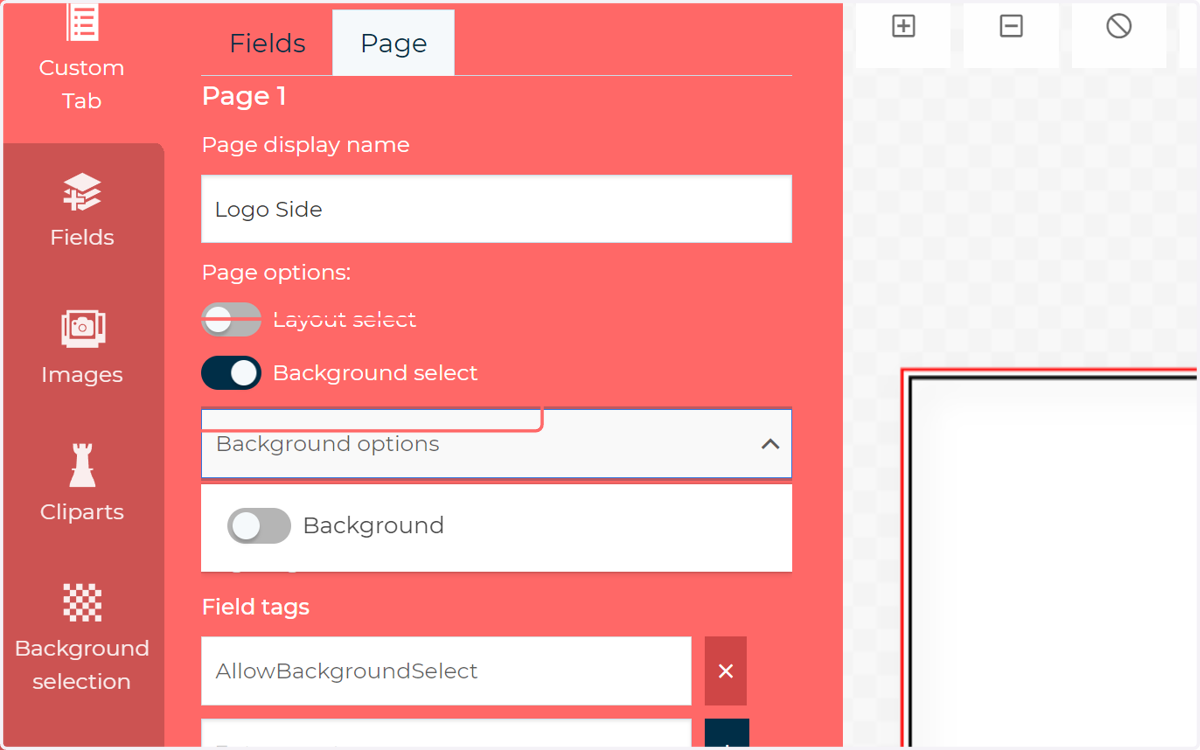The height and width of the screenshot is (750, 1200).
Task: Enable the Background toggle in options
Action: click(x=259, y=525)
